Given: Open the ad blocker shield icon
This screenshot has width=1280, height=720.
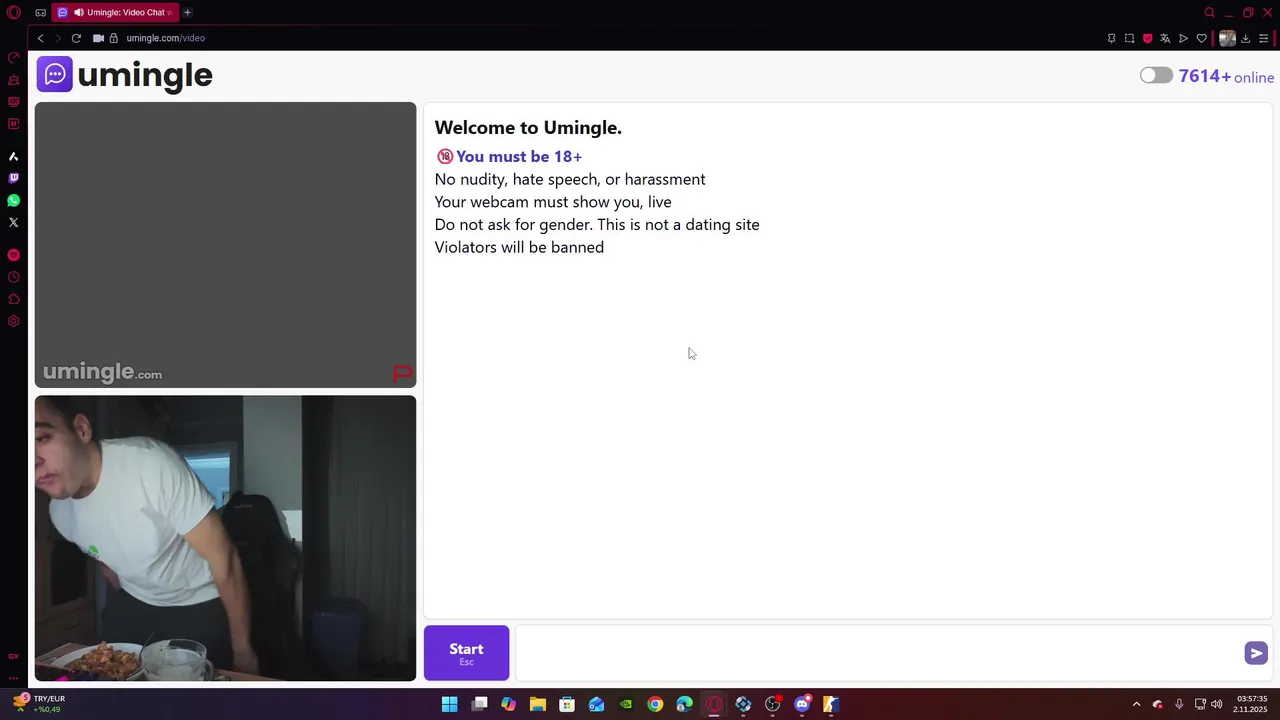Looking at the screenshot, I should click(x=1147, y=38).
